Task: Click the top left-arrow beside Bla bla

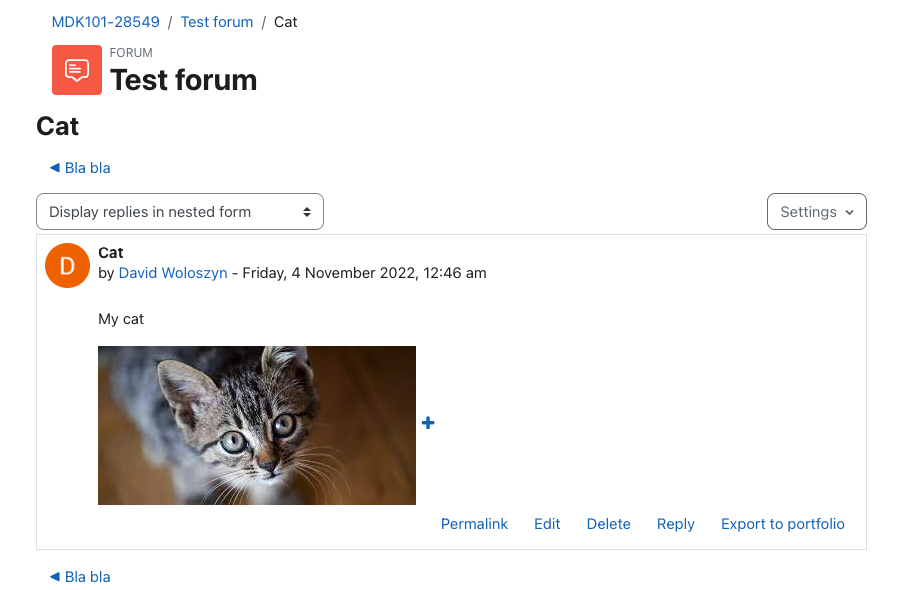Action: coord(55,168)
